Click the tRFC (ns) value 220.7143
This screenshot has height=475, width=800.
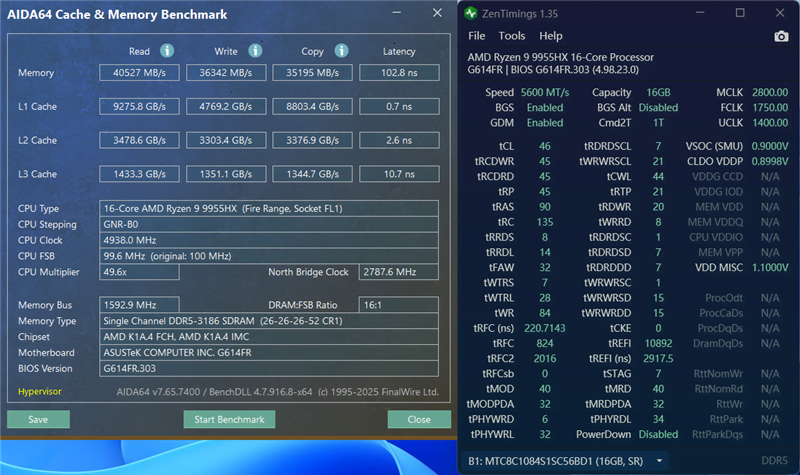pos(545,328)
